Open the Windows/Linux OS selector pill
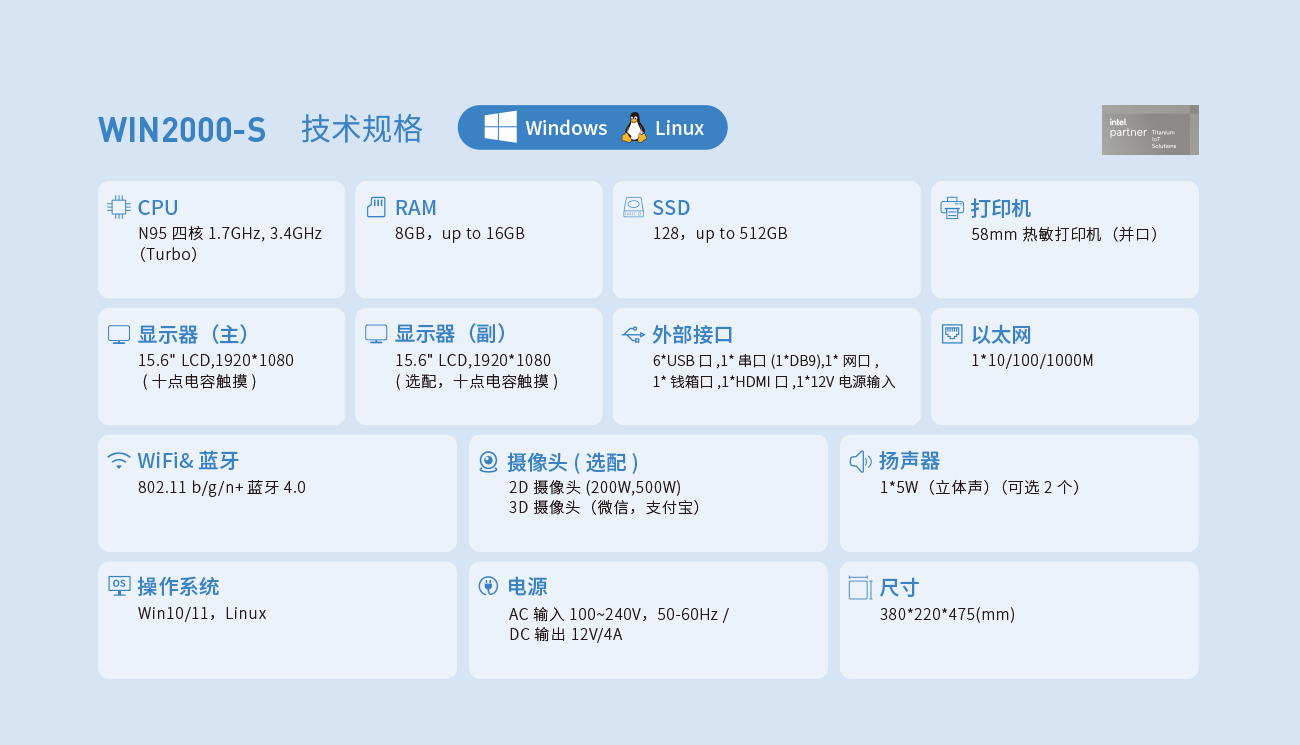Image resolution: width=1300 pixels, height=745 pixels. (592, 127)
